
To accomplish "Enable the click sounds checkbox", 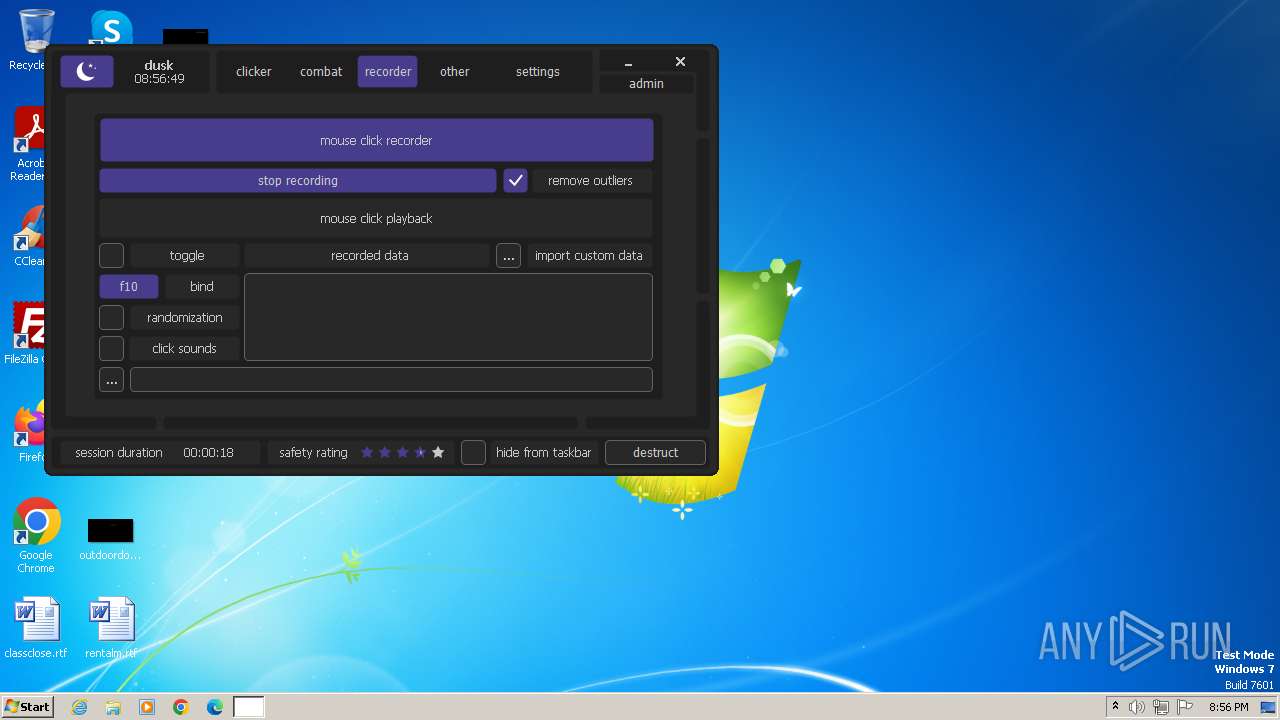I will point(112,349).
